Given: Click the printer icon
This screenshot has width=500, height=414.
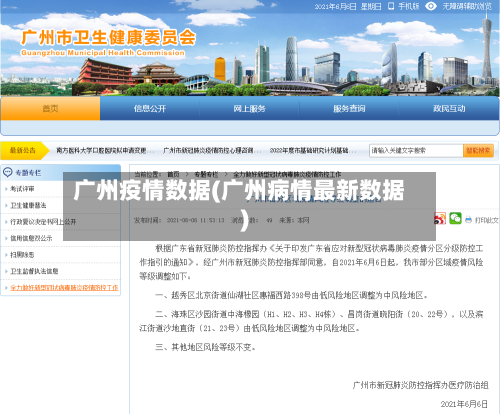Looking at the screenshot, I should pyautogui.click(x=468, y=220).
